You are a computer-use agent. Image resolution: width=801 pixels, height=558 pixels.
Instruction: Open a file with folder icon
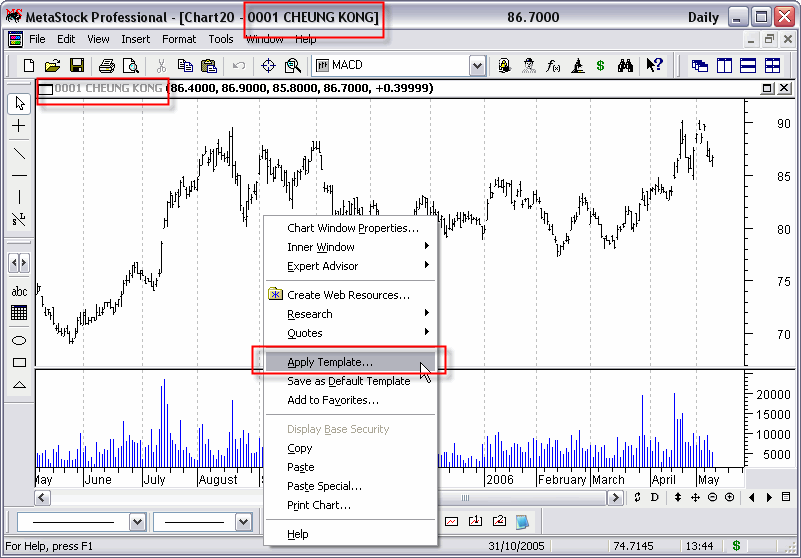point(53,65)
